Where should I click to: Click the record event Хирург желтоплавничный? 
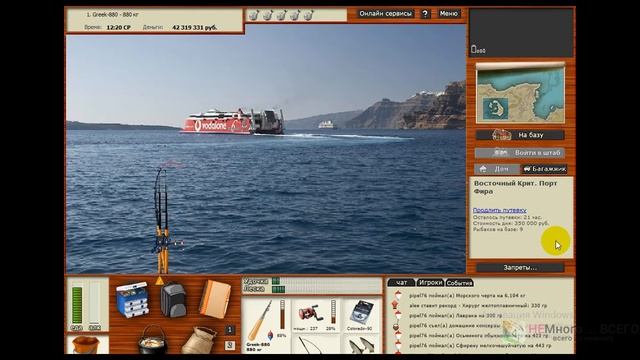coord(478,305)
